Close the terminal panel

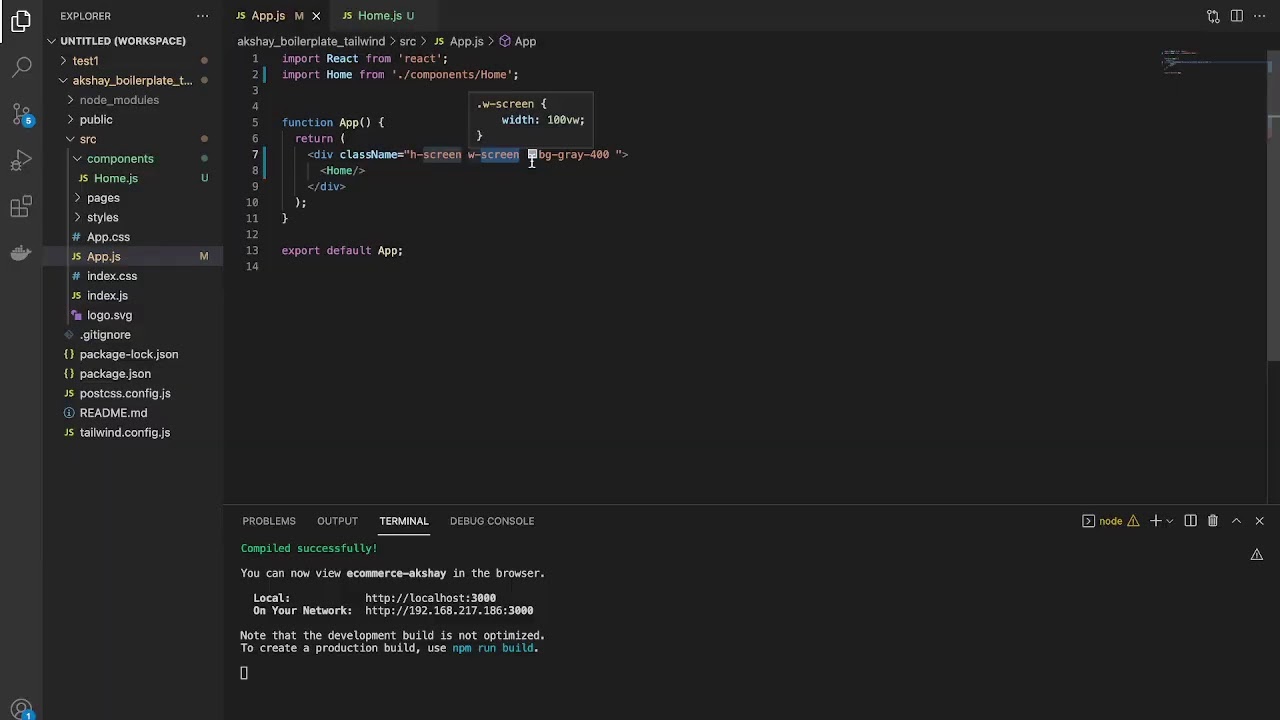click(1259, 521)
